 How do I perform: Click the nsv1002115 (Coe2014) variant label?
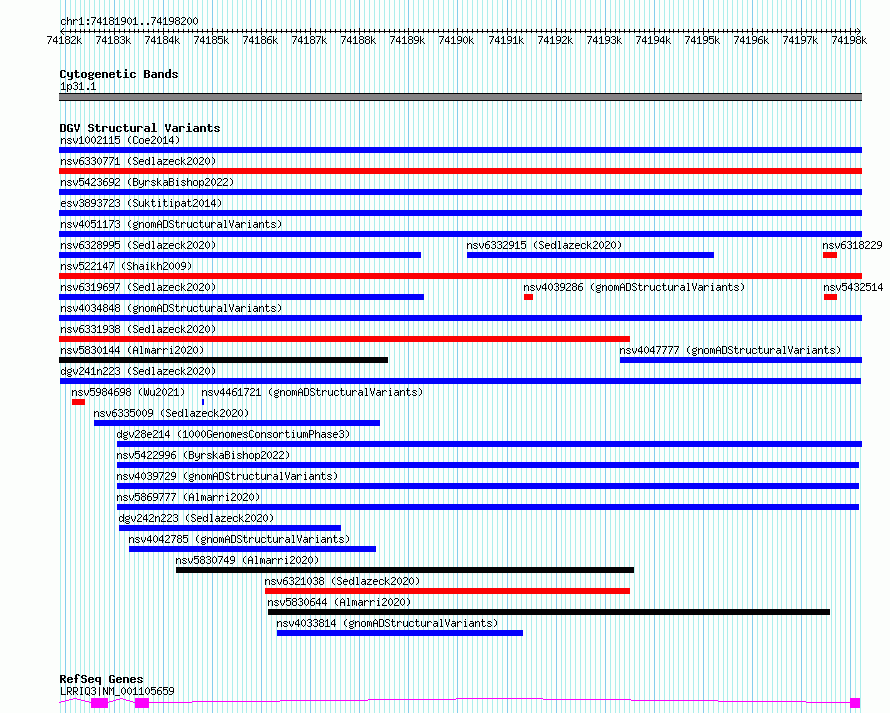point(120,140)
